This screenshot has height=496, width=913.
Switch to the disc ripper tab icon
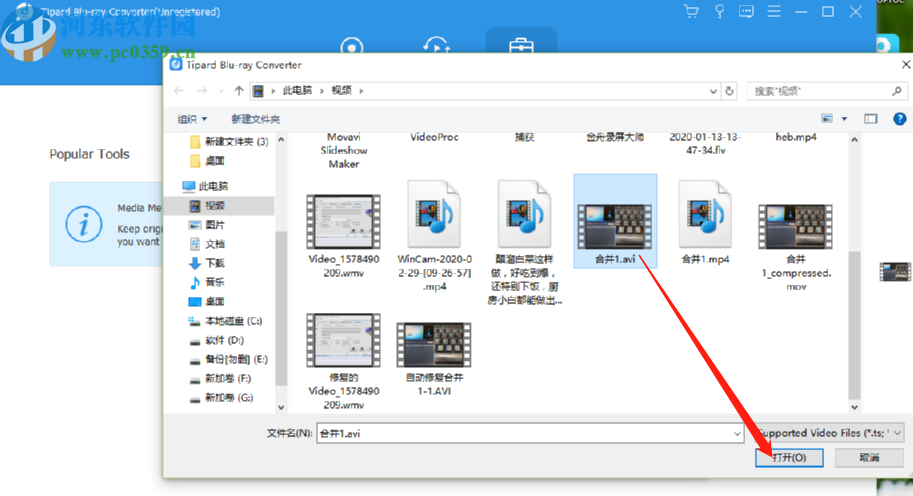[352, 45]
